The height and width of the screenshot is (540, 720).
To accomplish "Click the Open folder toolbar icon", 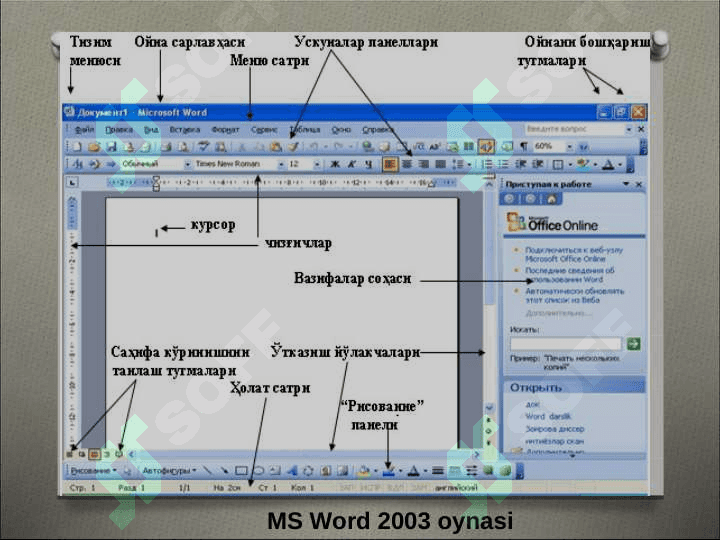I will tap(94, 147).
